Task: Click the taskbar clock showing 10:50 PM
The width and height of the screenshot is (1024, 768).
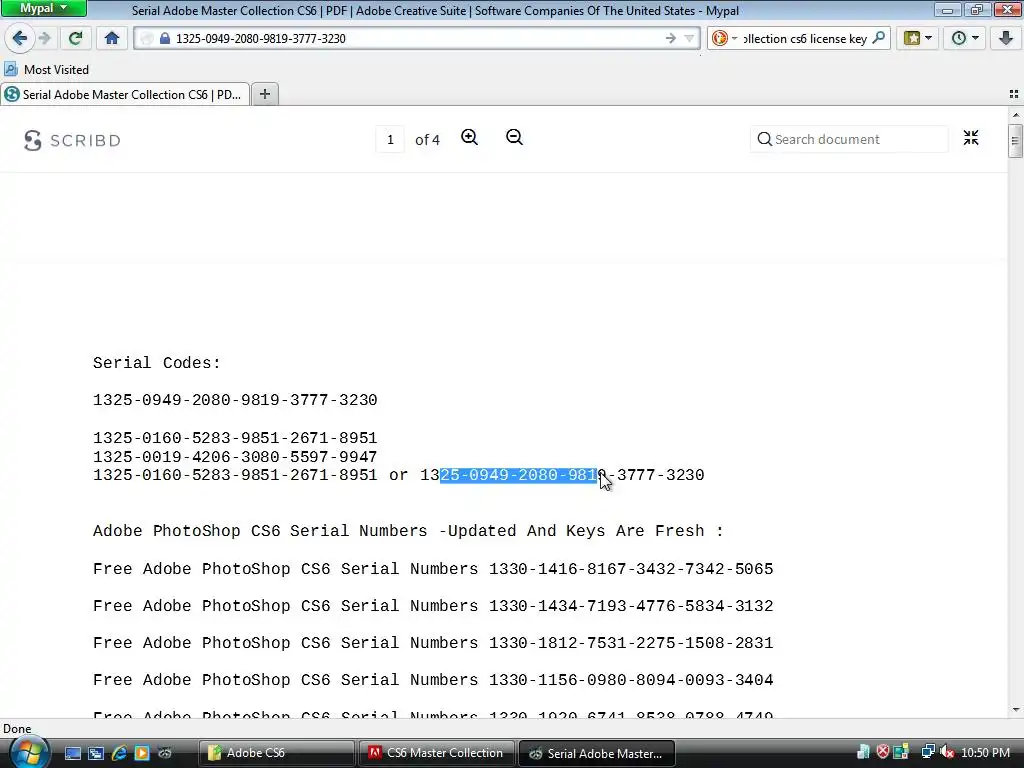Action: (985, 753)
